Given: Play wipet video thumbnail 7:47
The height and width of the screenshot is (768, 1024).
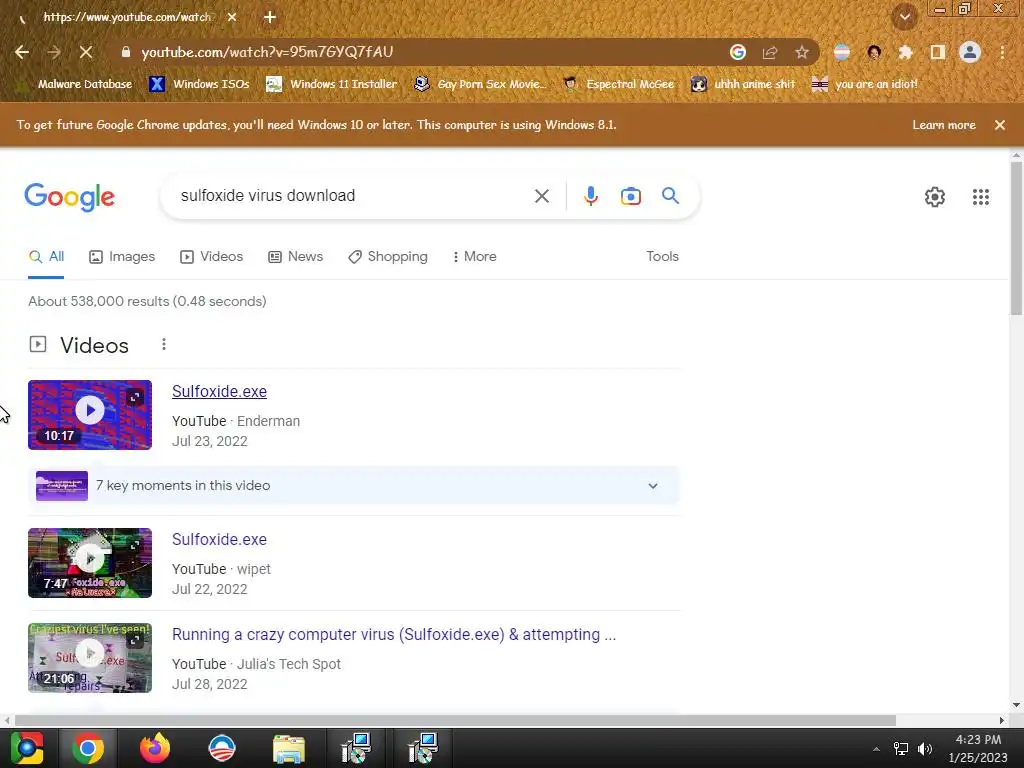Looking at the screenshot, I should coord(90,563).
